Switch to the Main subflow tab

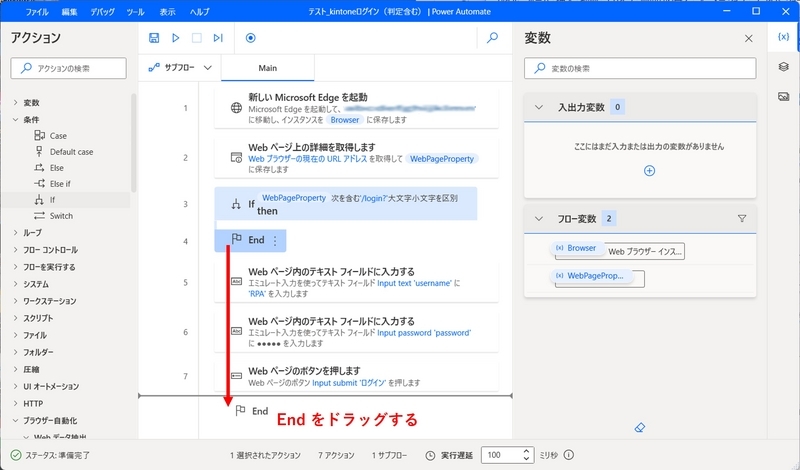(x=267, y=68)
